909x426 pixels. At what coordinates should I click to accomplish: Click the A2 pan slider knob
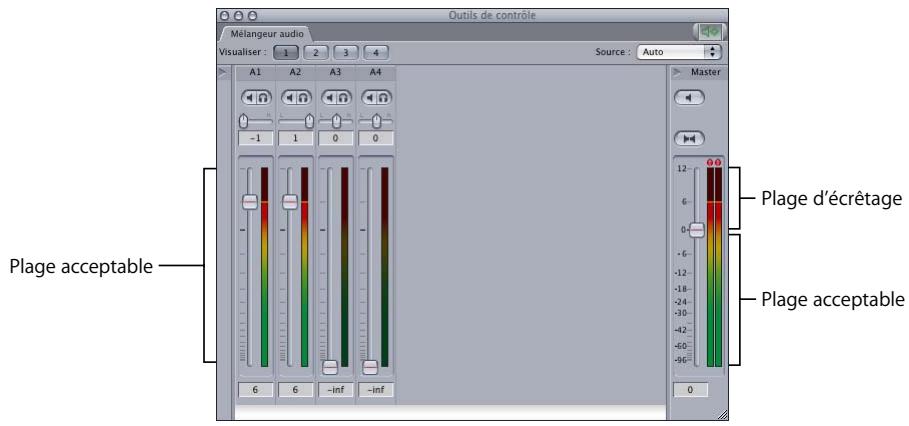point(310,121)
